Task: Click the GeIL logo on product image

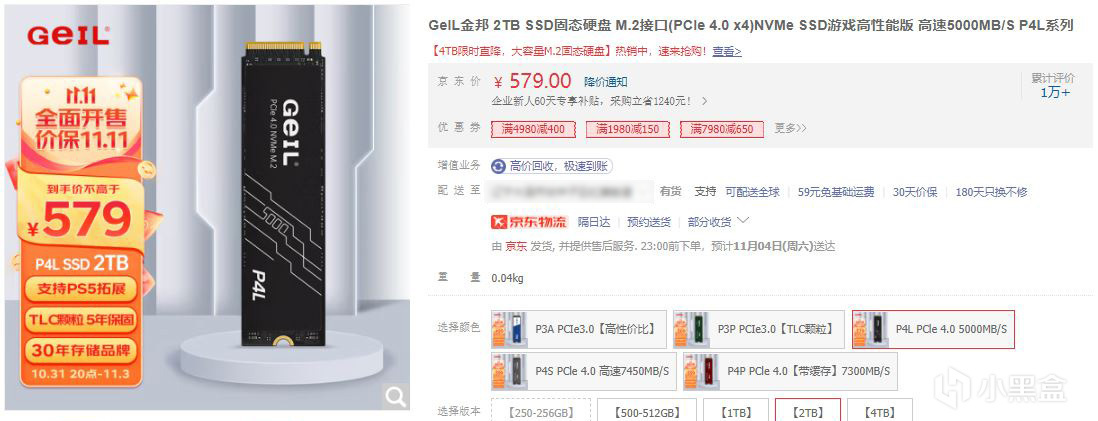Action: point(68,36)
